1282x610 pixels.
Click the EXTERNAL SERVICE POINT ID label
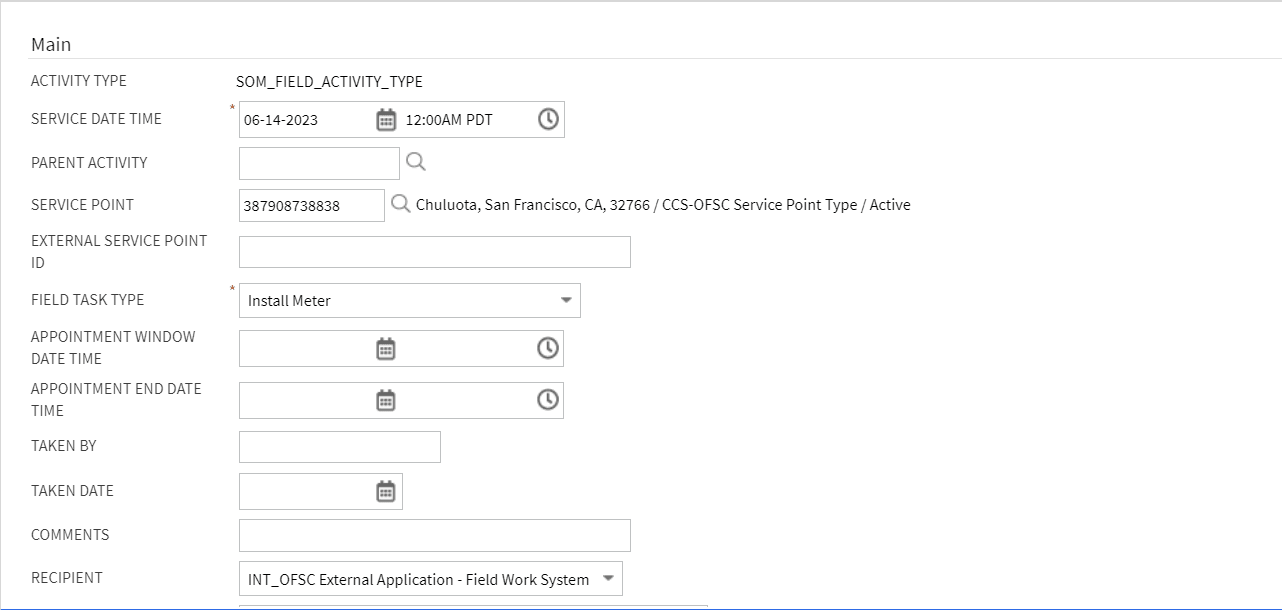119,252
